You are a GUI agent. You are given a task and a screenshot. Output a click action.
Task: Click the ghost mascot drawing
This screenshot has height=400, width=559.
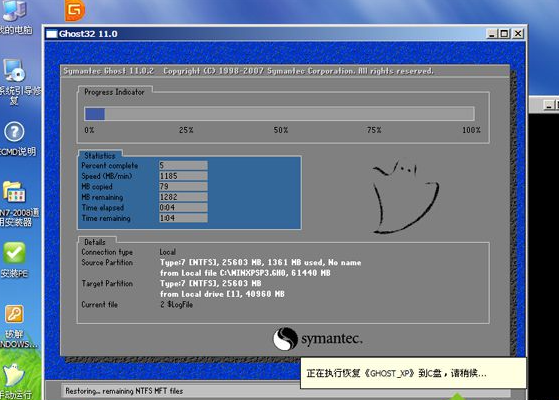click(x=406, y=198)
